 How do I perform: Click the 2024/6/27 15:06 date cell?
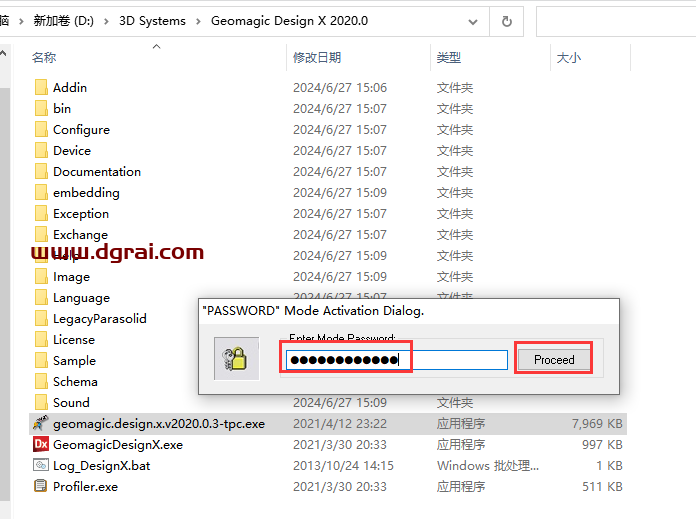click(340, 87)
